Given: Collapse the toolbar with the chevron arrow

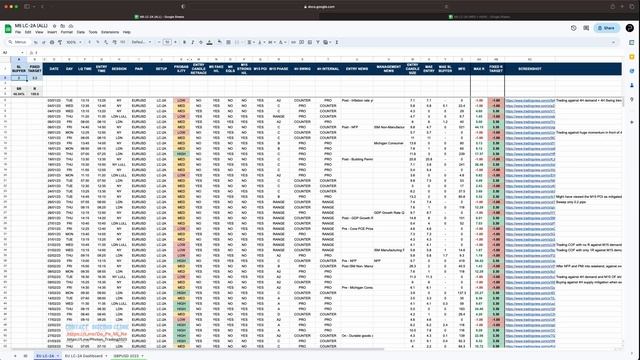Looking at the screenshot, I should click(x=613, y=42).
